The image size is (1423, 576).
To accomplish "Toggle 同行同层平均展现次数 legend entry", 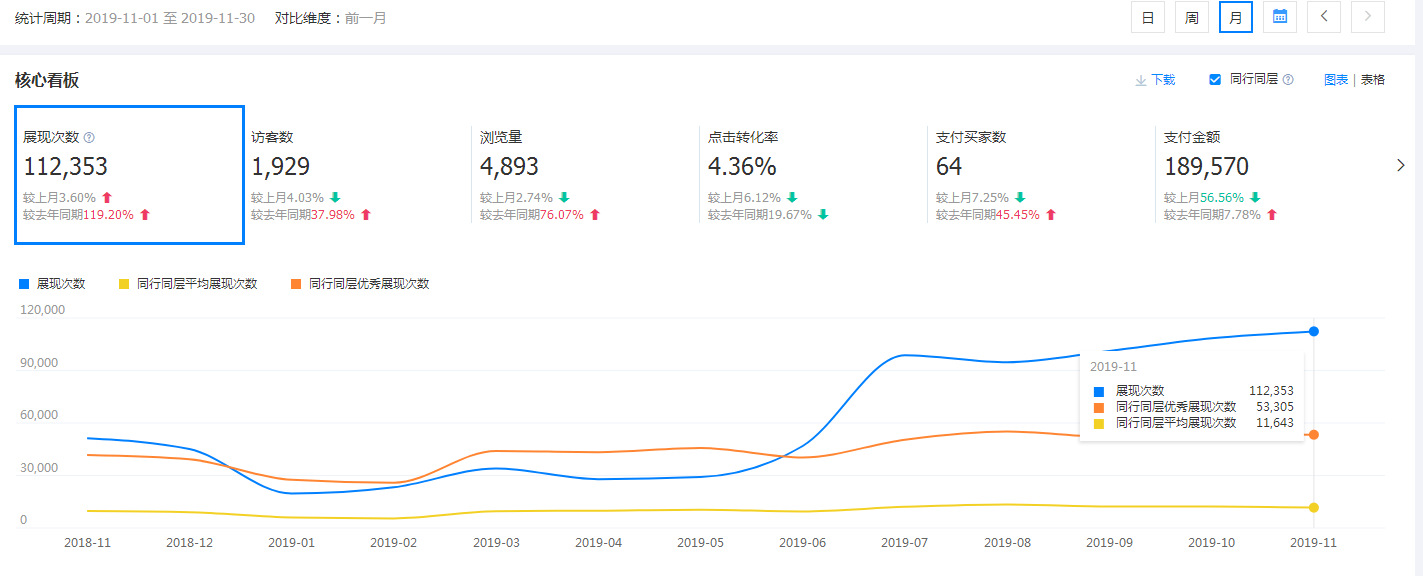I will point(188,284).
